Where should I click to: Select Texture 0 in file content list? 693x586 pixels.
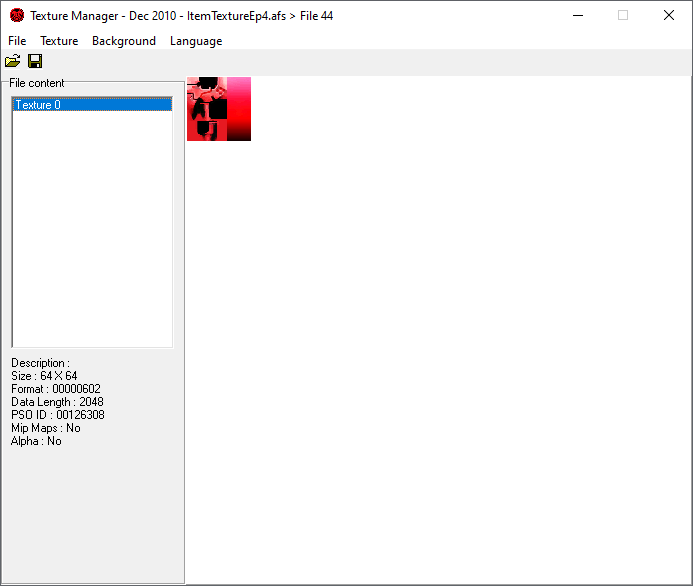92,105
